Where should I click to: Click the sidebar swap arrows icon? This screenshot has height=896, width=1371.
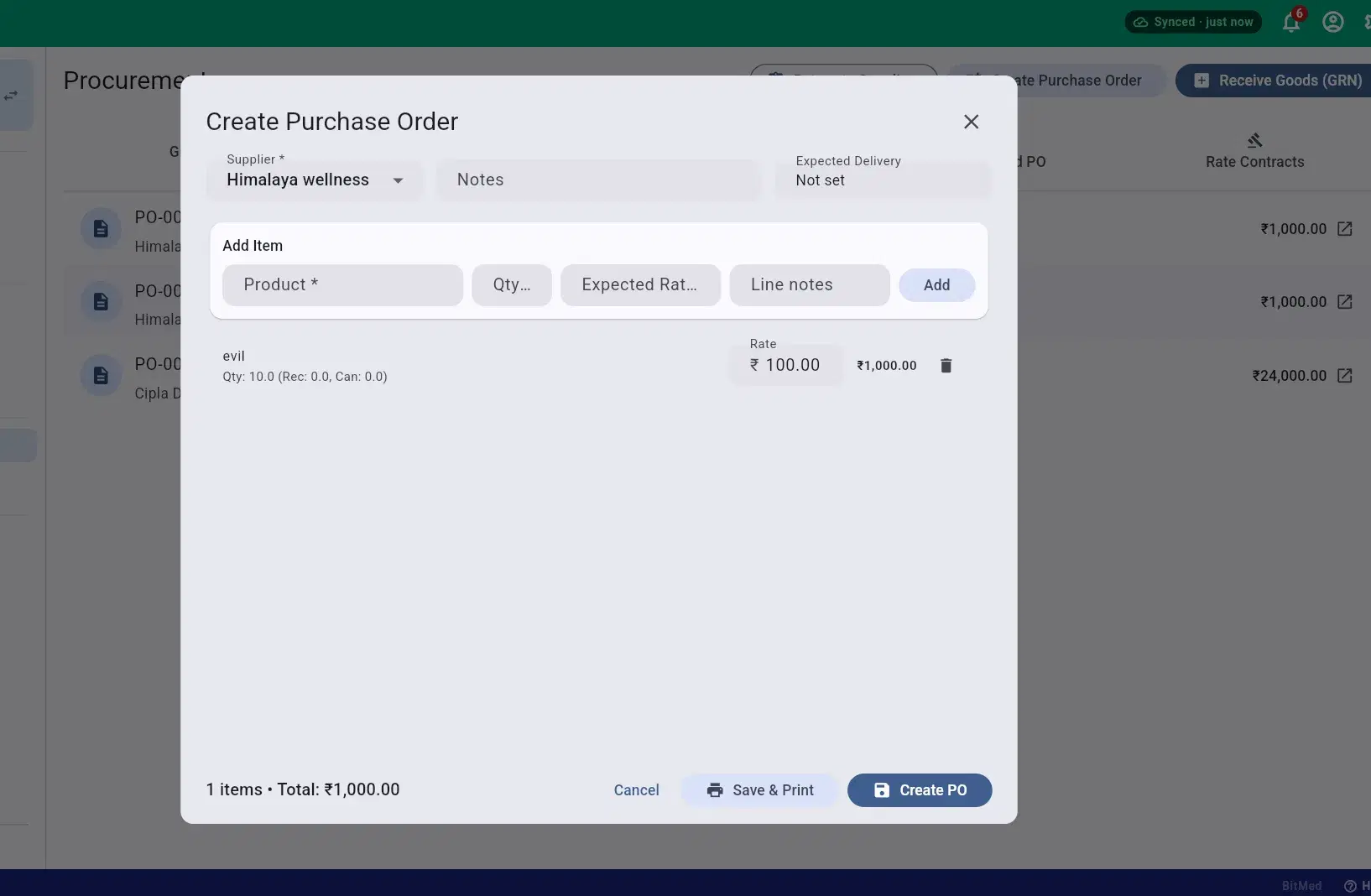[x=11, y=96]
